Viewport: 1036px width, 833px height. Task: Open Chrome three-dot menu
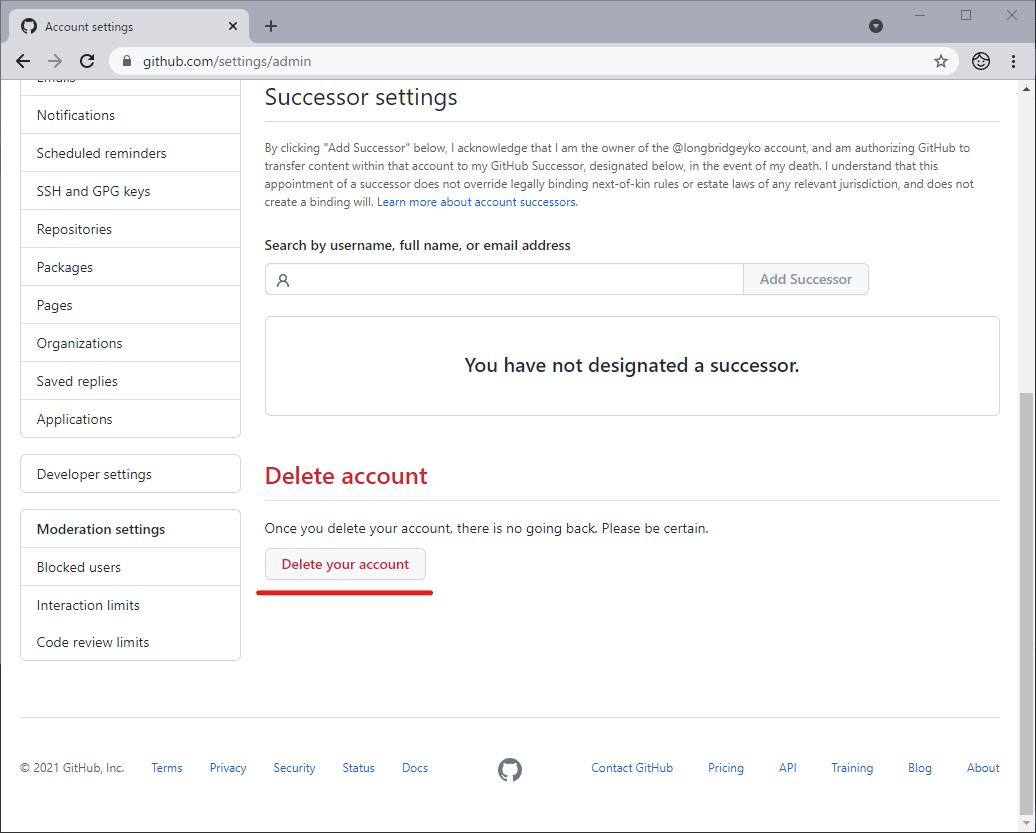[x=1014, y=61]
